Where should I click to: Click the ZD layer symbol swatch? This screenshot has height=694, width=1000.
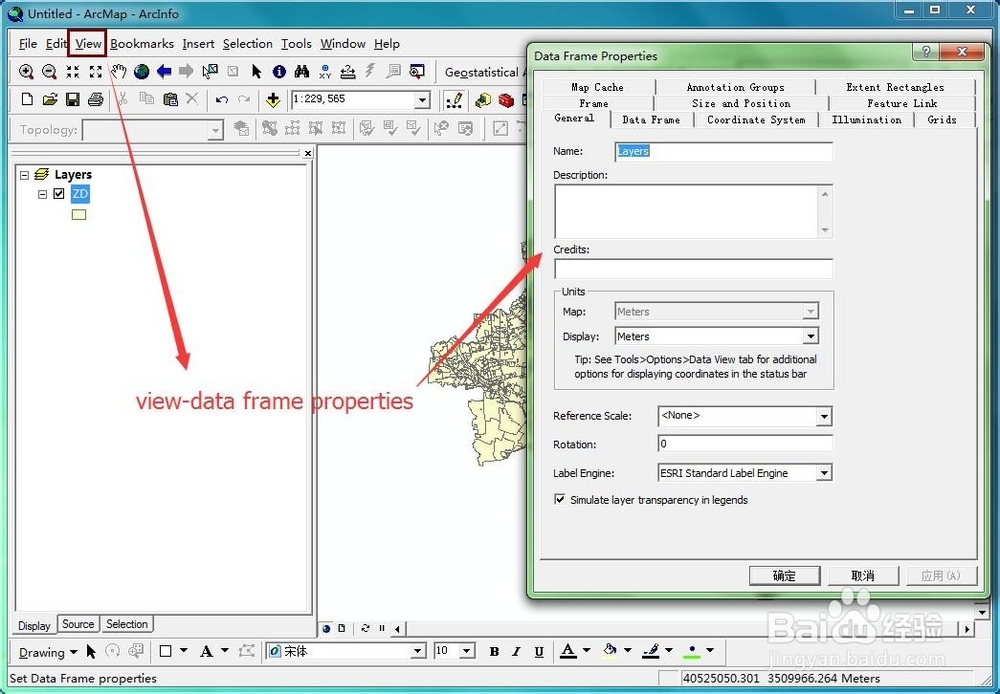(79, 215)
